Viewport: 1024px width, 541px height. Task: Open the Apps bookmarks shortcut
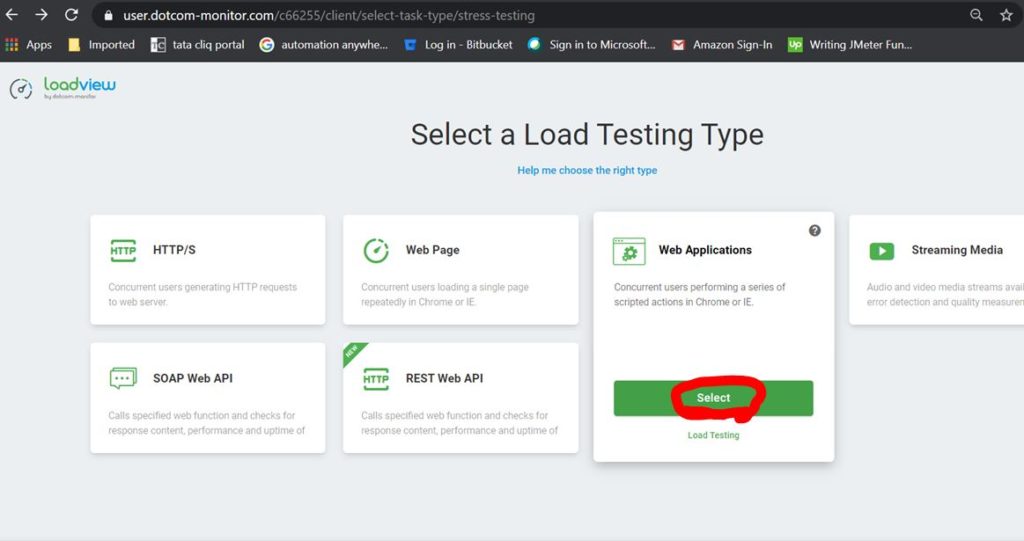coord(29,45)
